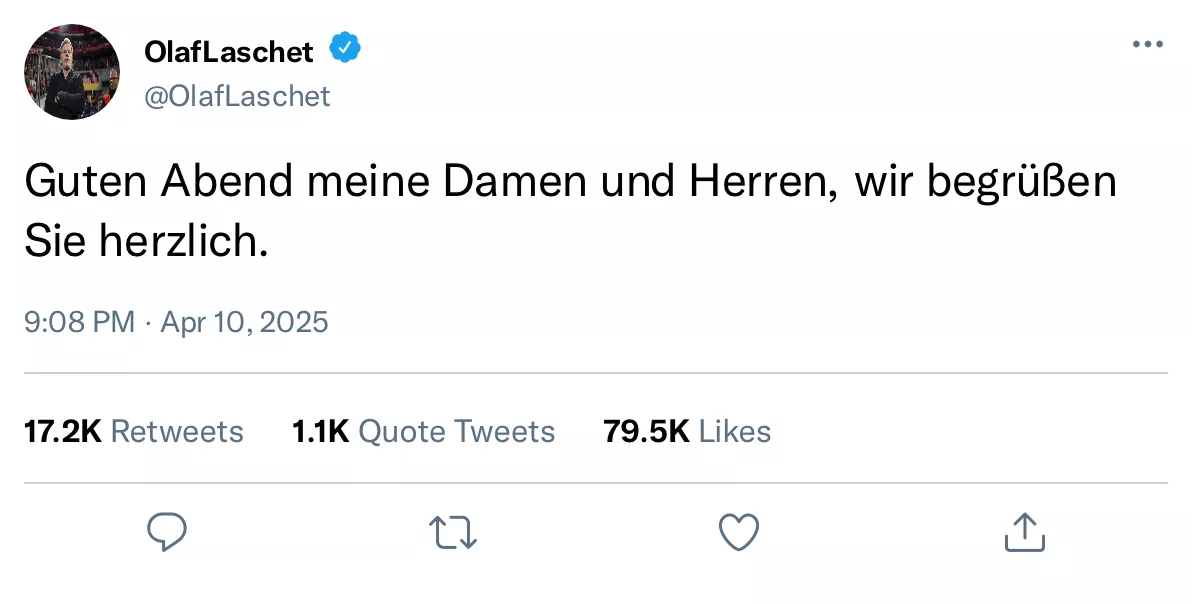Reply to the tweet via speech bubble icon
Viewport: 1192px width, 604px height.
(x=167, y=532)
